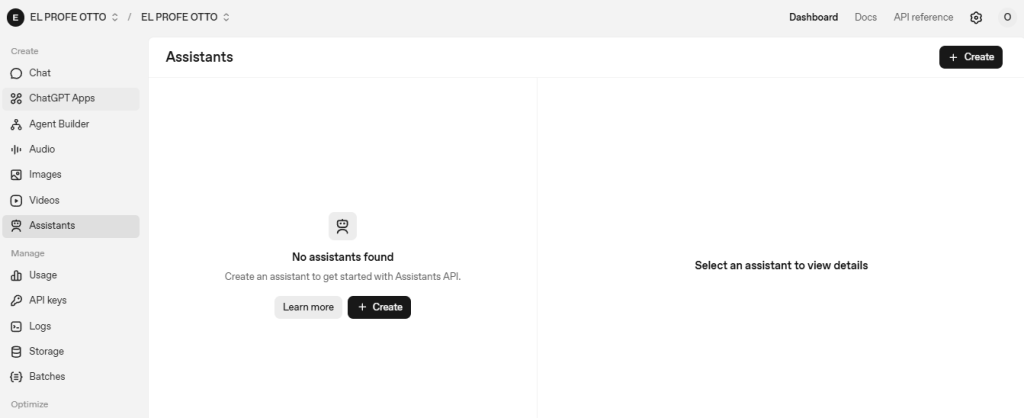Select the ChatGPT Apps icon
The width and height of the screenshot is (1024, 418).
tap(16, 99)
